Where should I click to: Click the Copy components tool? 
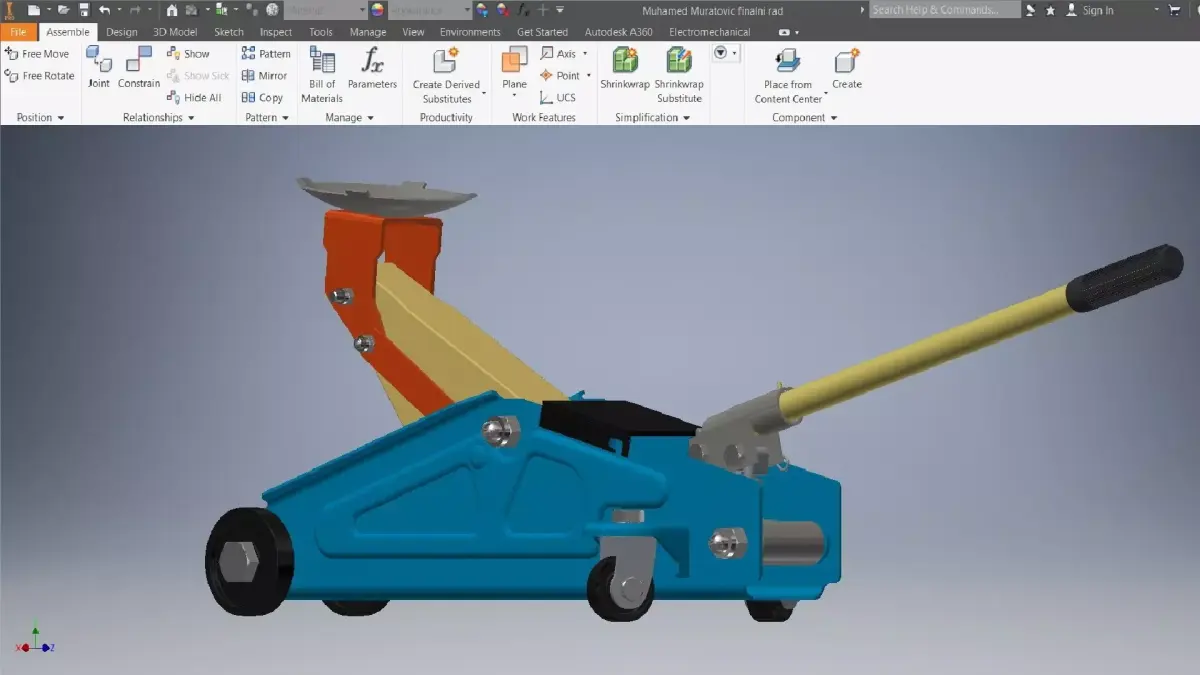pos(262,98)
